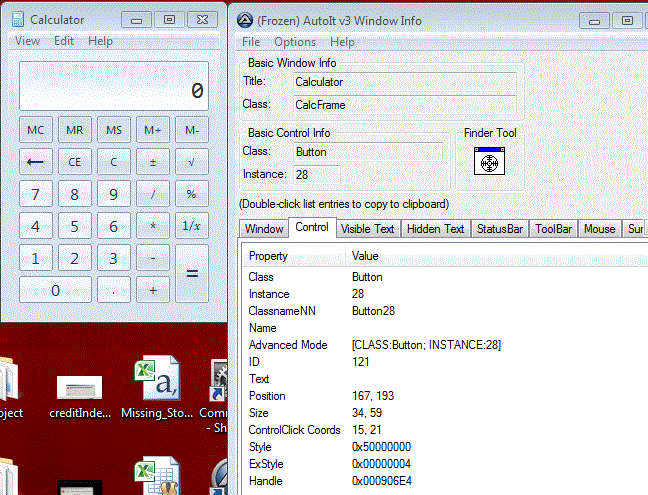648x495 pixels.
Task: Click the CE button in Calculator
Action: [74, 162]
